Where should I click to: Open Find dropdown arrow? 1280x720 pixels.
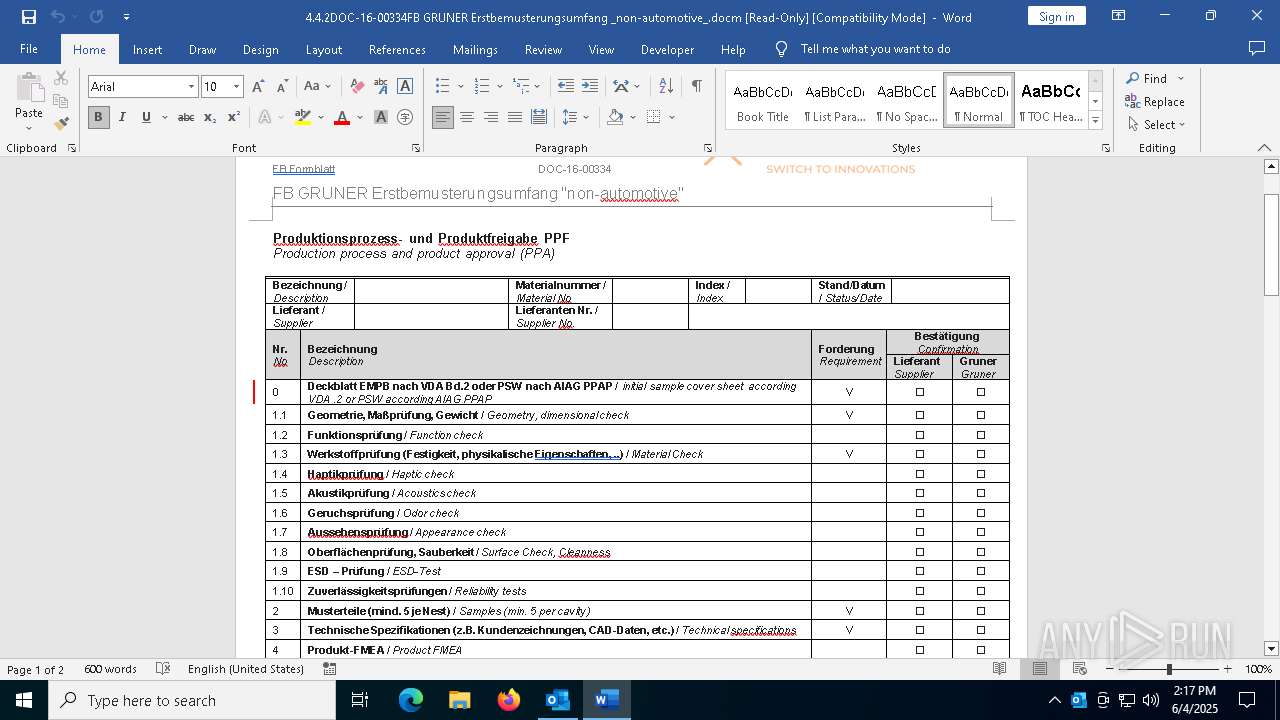pyautogui.click(x=1181, y=78)
